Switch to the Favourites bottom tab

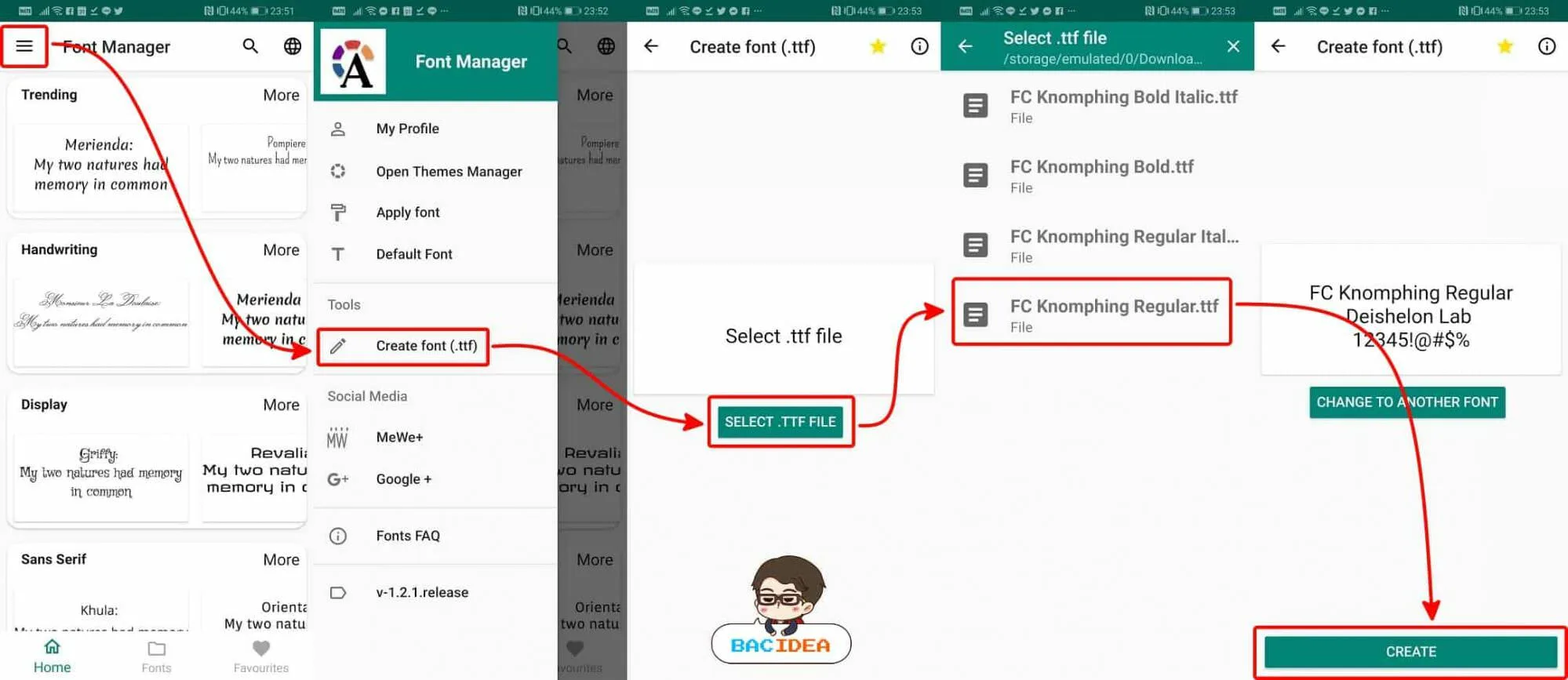261,656
